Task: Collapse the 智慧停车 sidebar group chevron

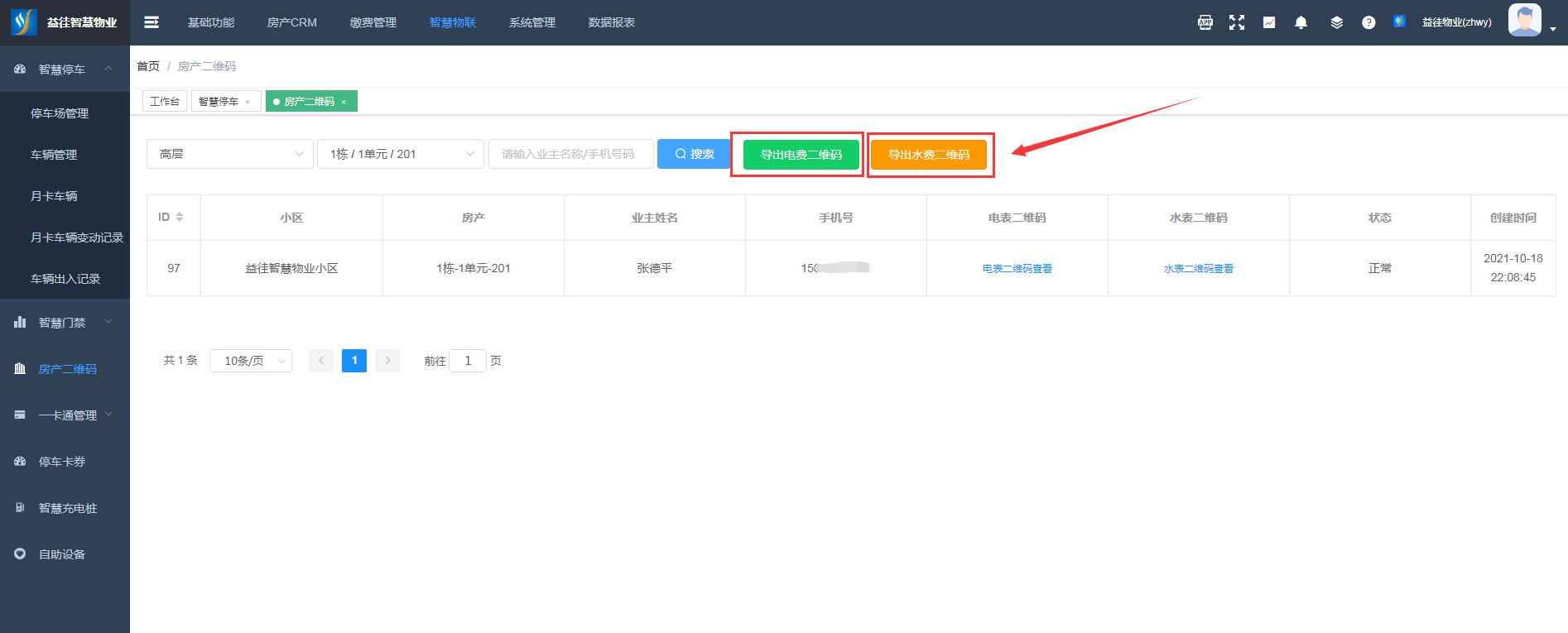Action: click(x=108, y=69)
